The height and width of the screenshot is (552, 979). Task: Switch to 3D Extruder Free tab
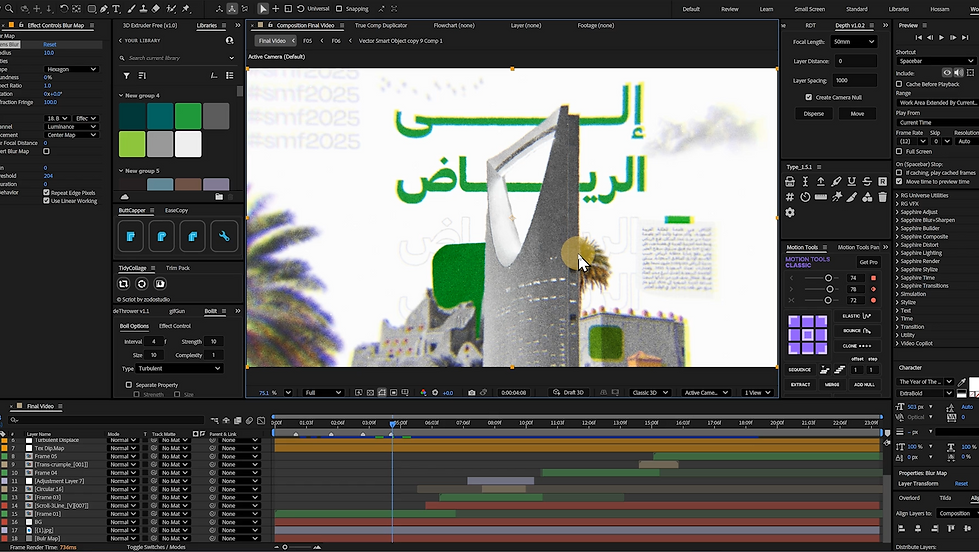click(150, 26)
